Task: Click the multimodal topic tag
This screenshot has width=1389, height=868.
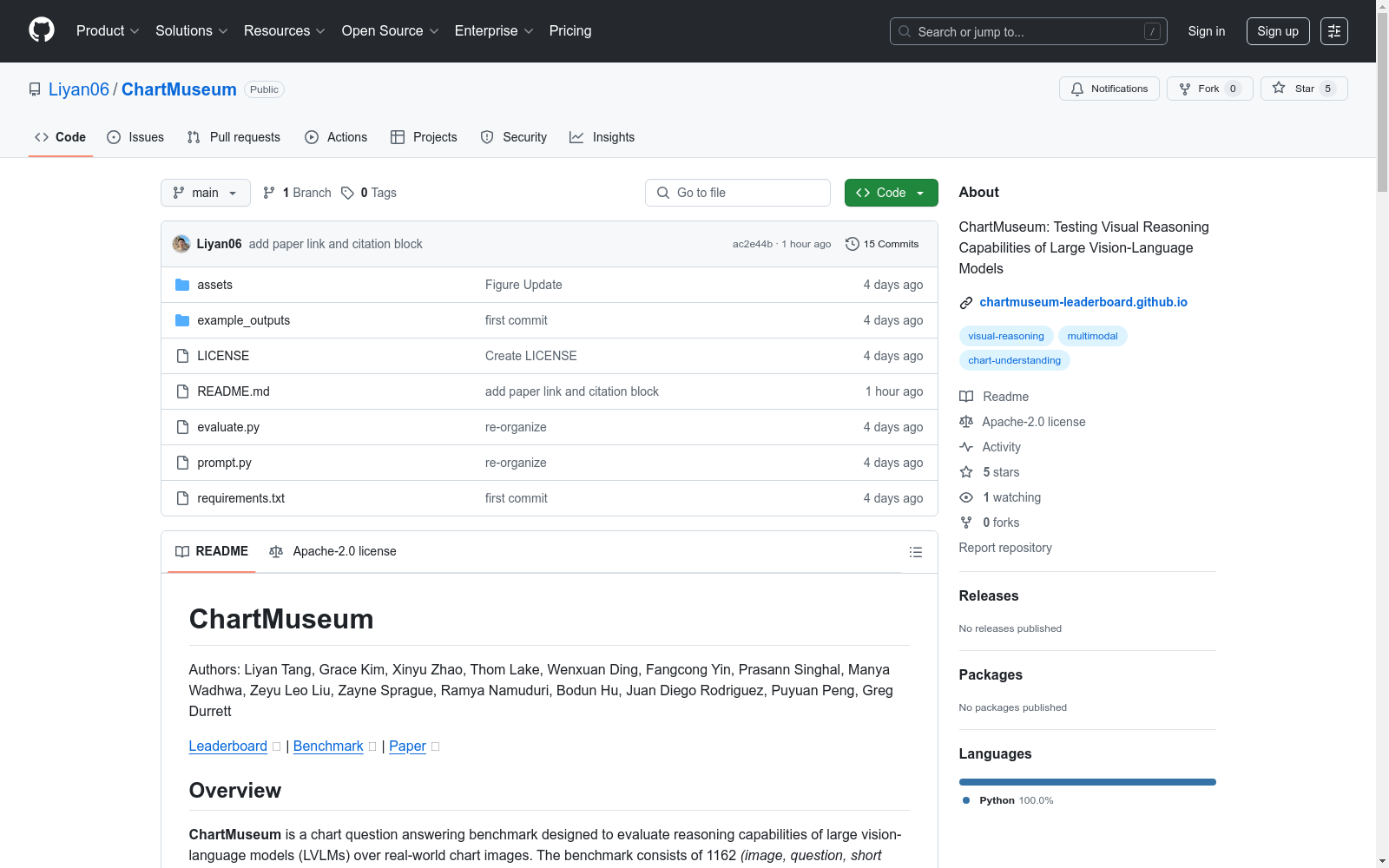Action: click(x=1092, y=336)
